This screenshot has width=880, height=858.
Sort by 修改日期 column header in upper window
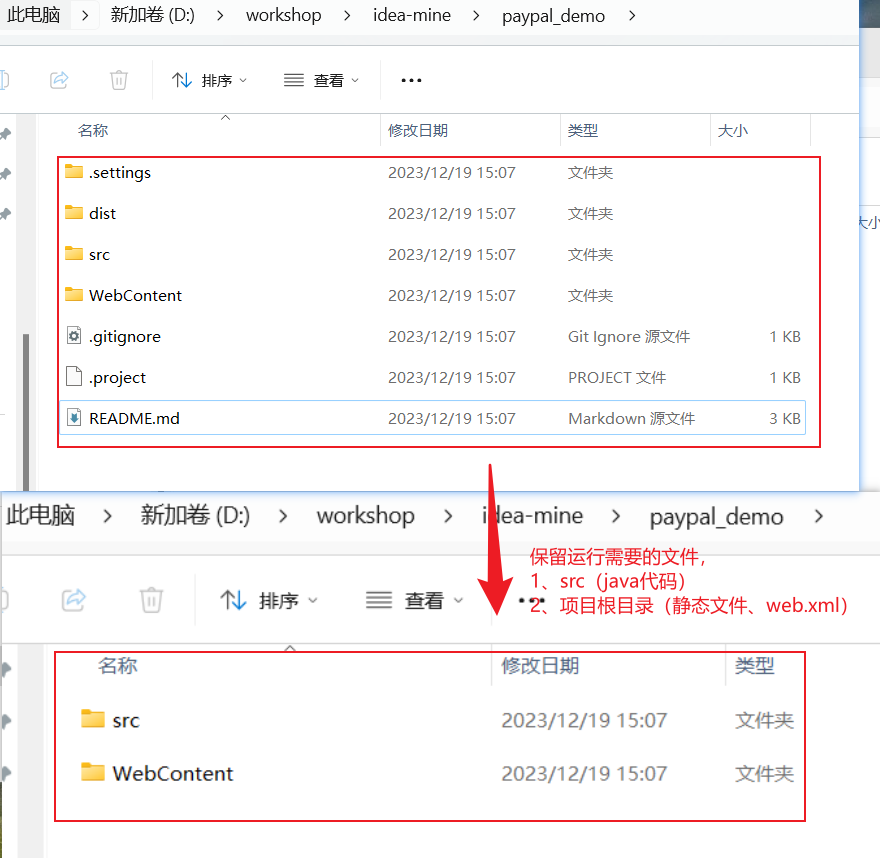(x=418, y=131)
